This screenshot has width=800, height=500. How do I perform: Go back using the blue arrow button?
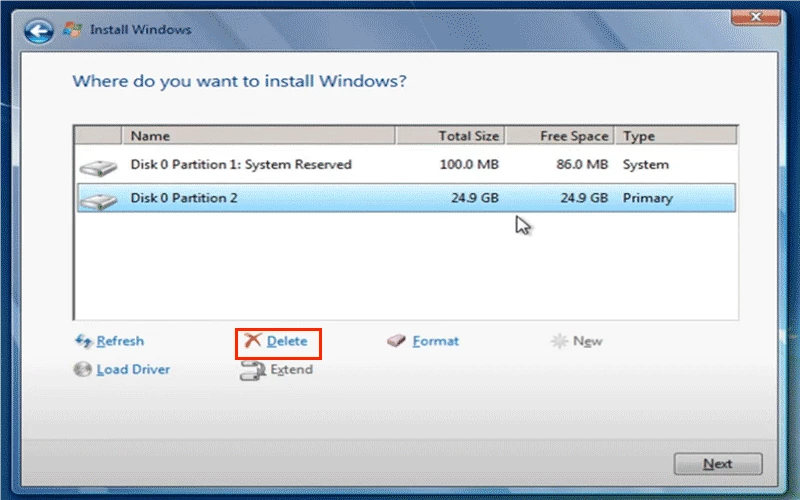coord(38,31)
